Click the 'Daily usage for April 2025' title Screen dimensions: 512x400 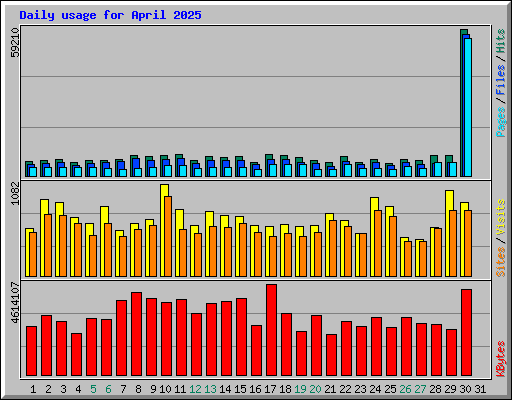tap(110, 15)
